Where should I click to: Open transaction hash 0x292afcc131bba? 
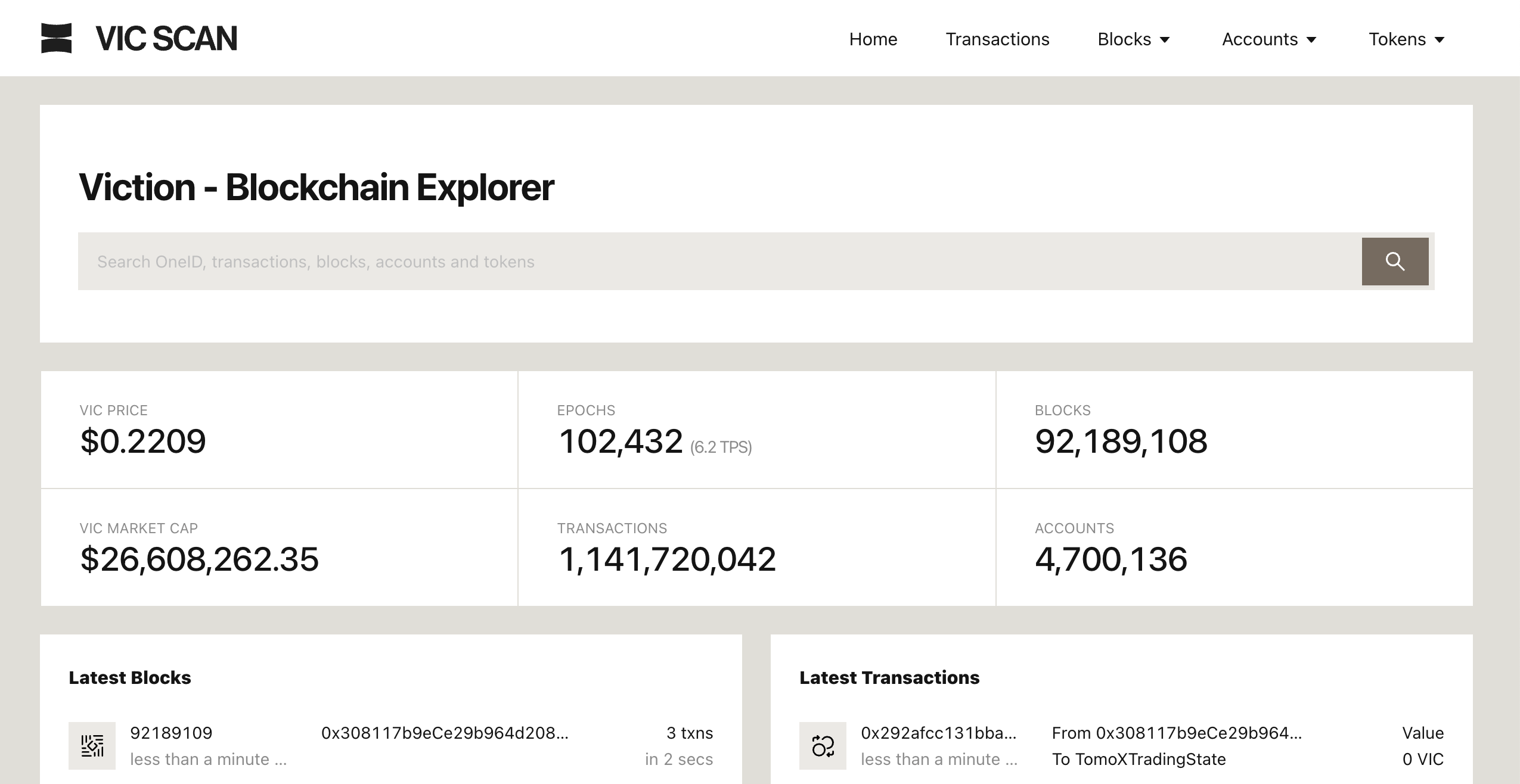tap(938, 733)
